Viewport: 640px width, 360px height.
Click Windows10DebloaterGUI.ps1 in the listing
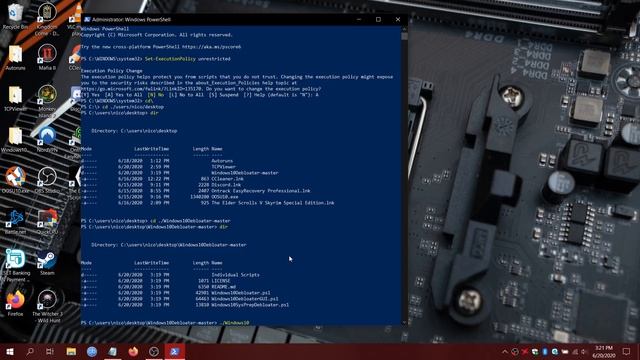[245, 299]
